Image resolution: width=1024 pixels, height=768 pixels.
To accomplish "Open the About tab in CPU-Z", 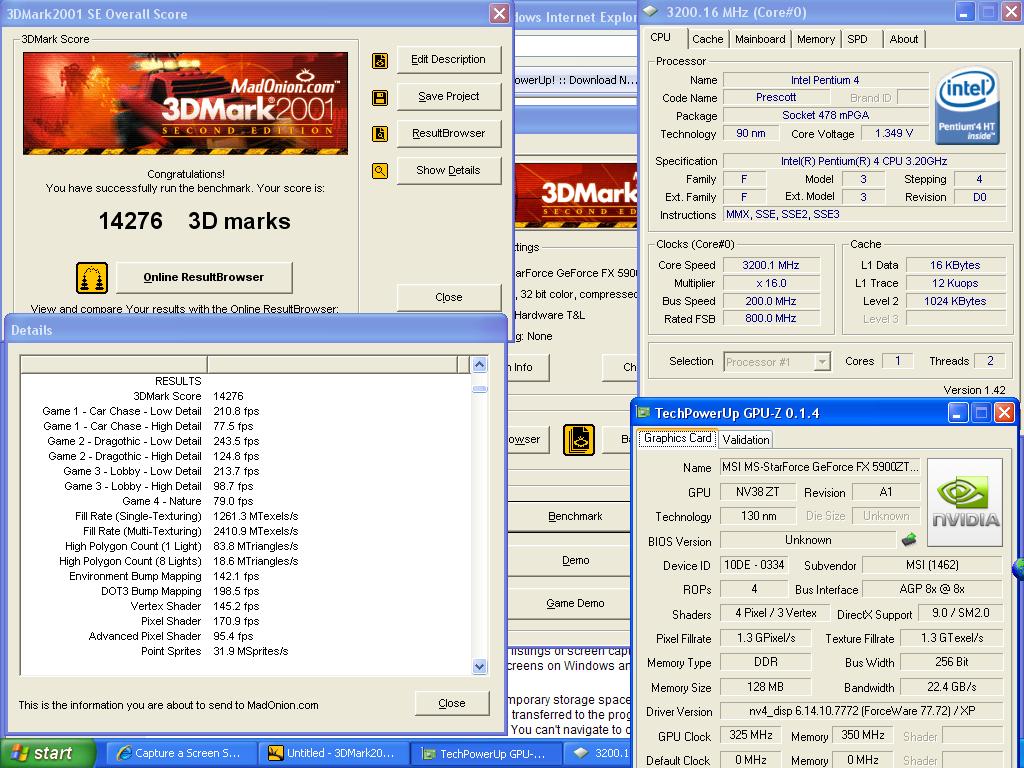I will pyautogui.click(x=903, y=39).
